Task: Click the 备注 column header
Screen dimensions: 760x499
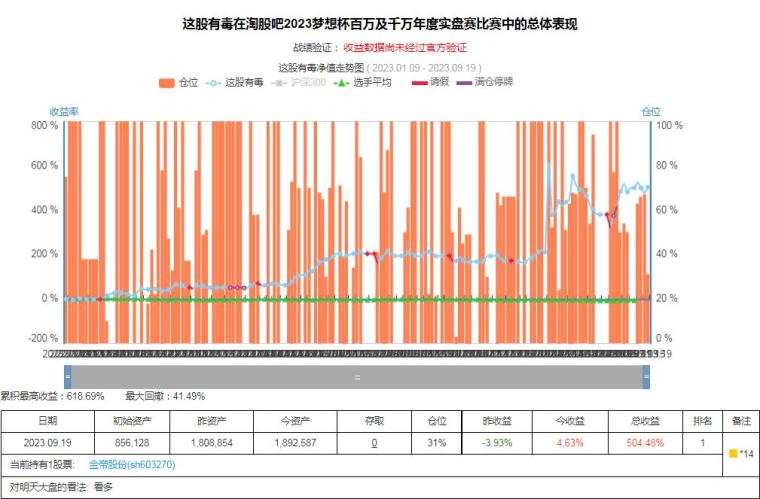Action: [741, 421]
